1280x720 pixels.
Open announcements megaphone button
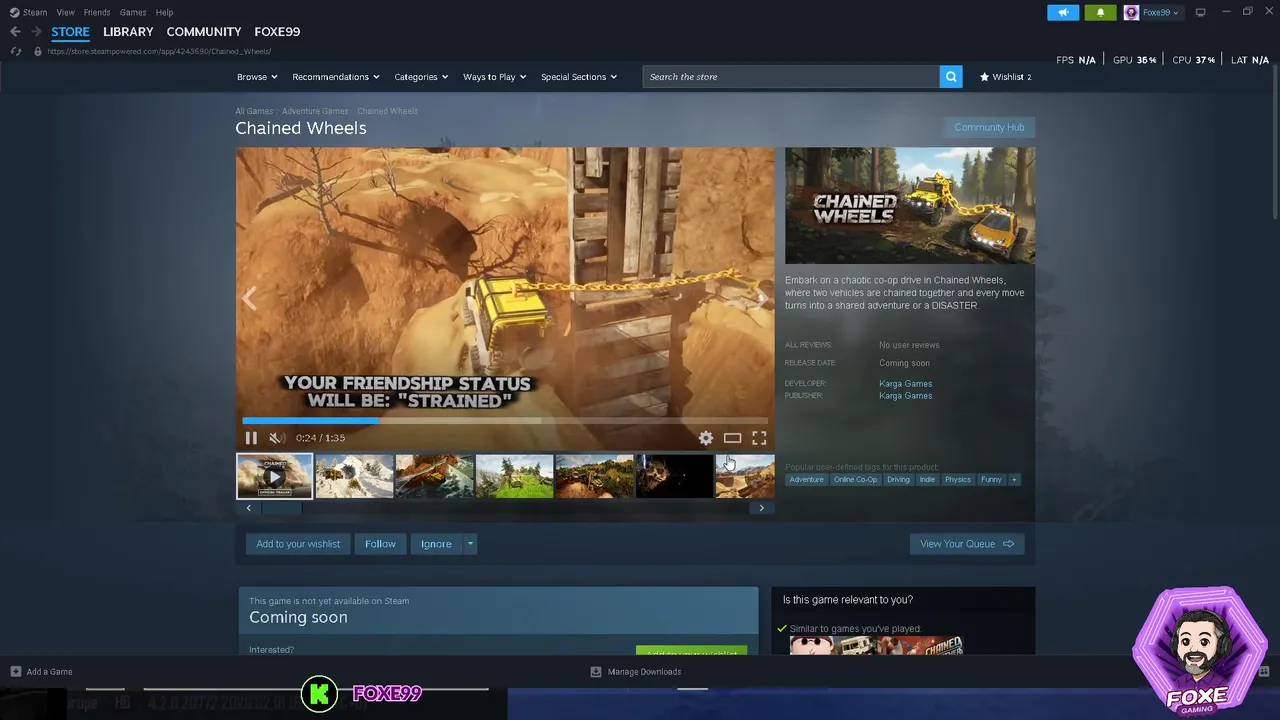click(x=1063, y=12)
